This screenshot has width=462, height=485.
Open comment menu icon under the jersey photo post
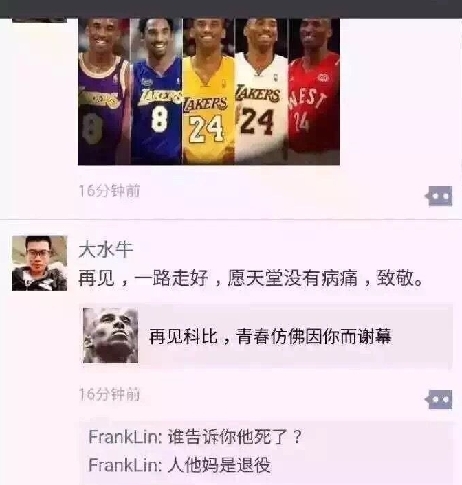439,196
